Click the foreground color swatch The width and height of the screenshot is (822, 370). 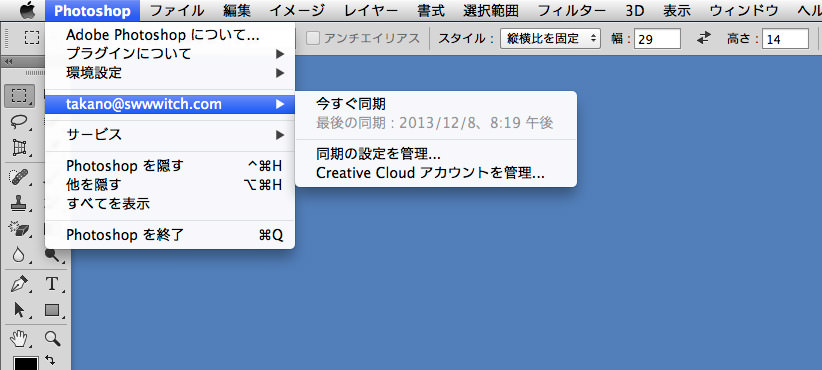(x=25, y=364)
